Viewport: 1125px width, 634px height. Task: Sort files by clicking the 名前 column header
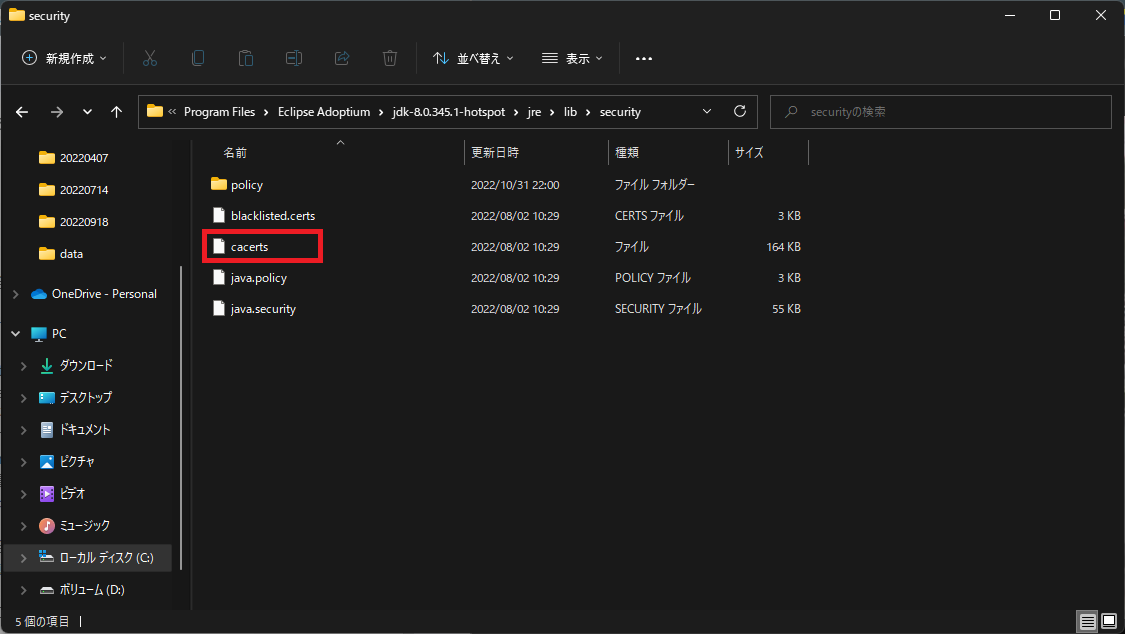tap(235, 152)
